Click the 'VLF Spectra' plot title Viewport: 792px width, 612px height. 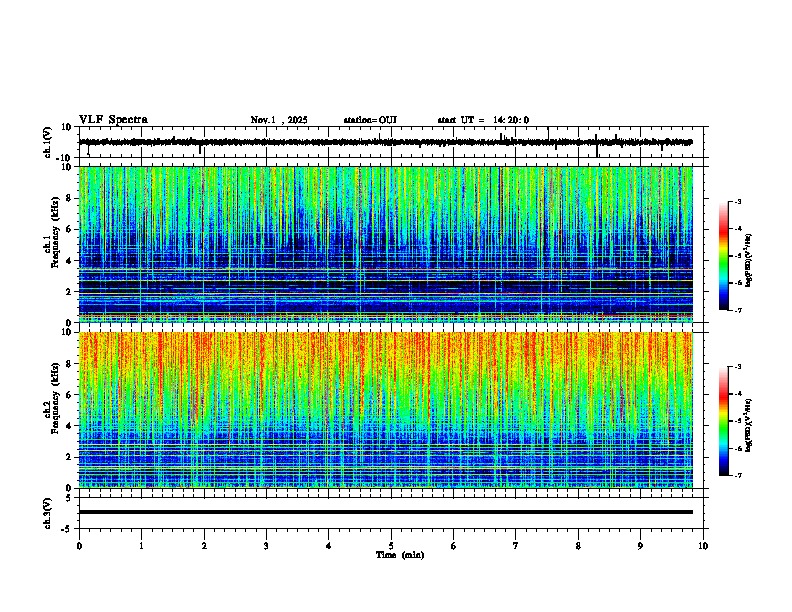tap(113, 119)
